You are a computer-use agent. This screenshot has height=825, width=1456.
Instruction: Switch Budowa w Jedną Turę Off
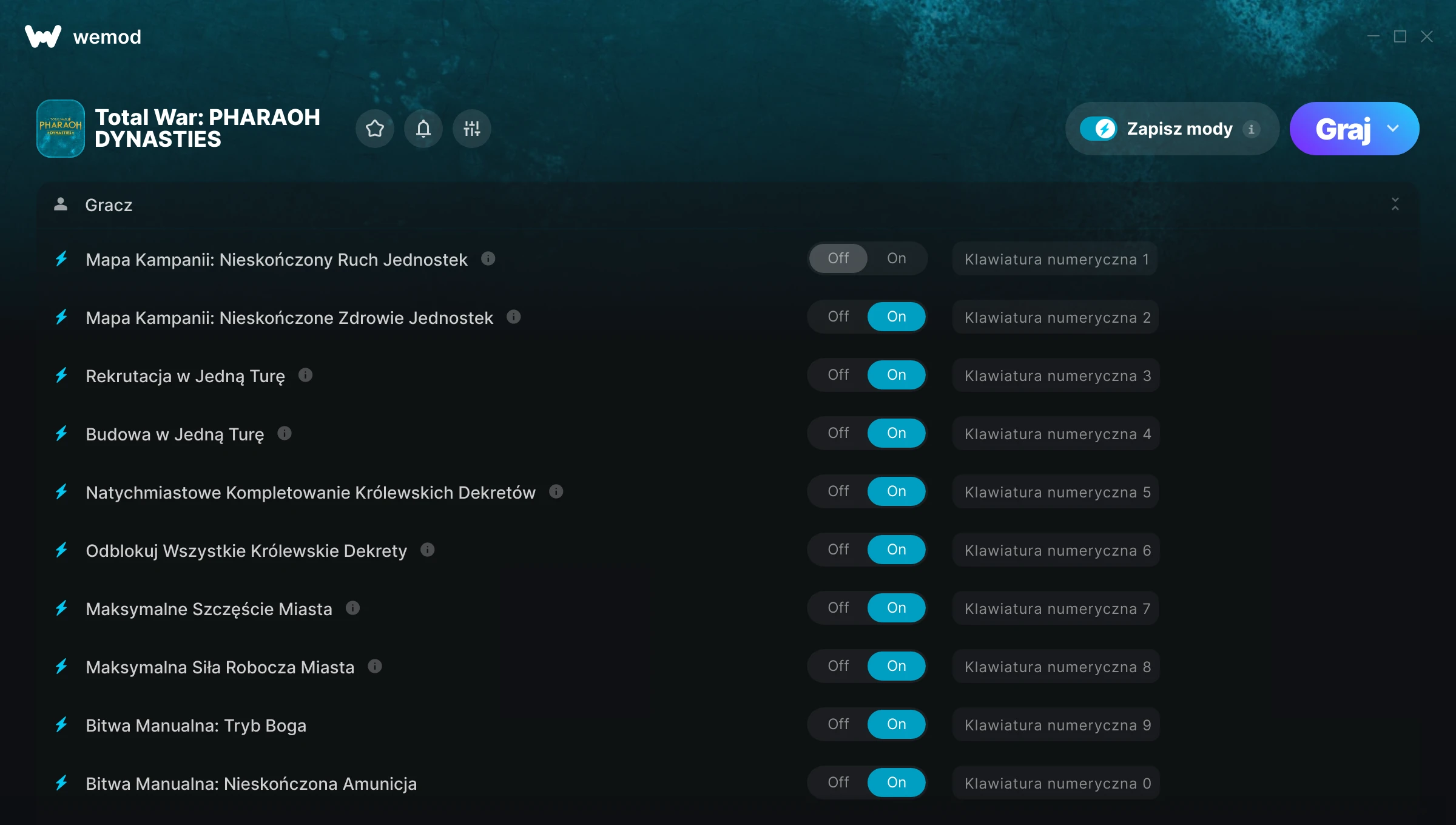pyautogui.click(x=838, y=433)
